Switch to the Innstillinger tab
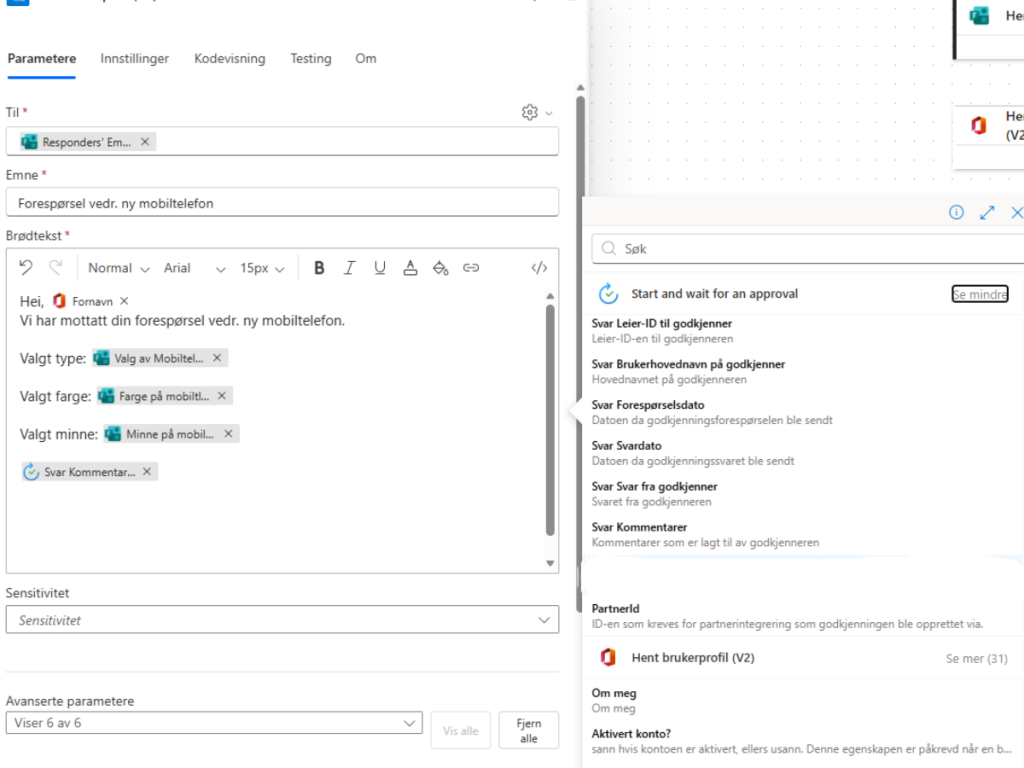Viewport: 1024px width, 768px height. click(135, 59)
